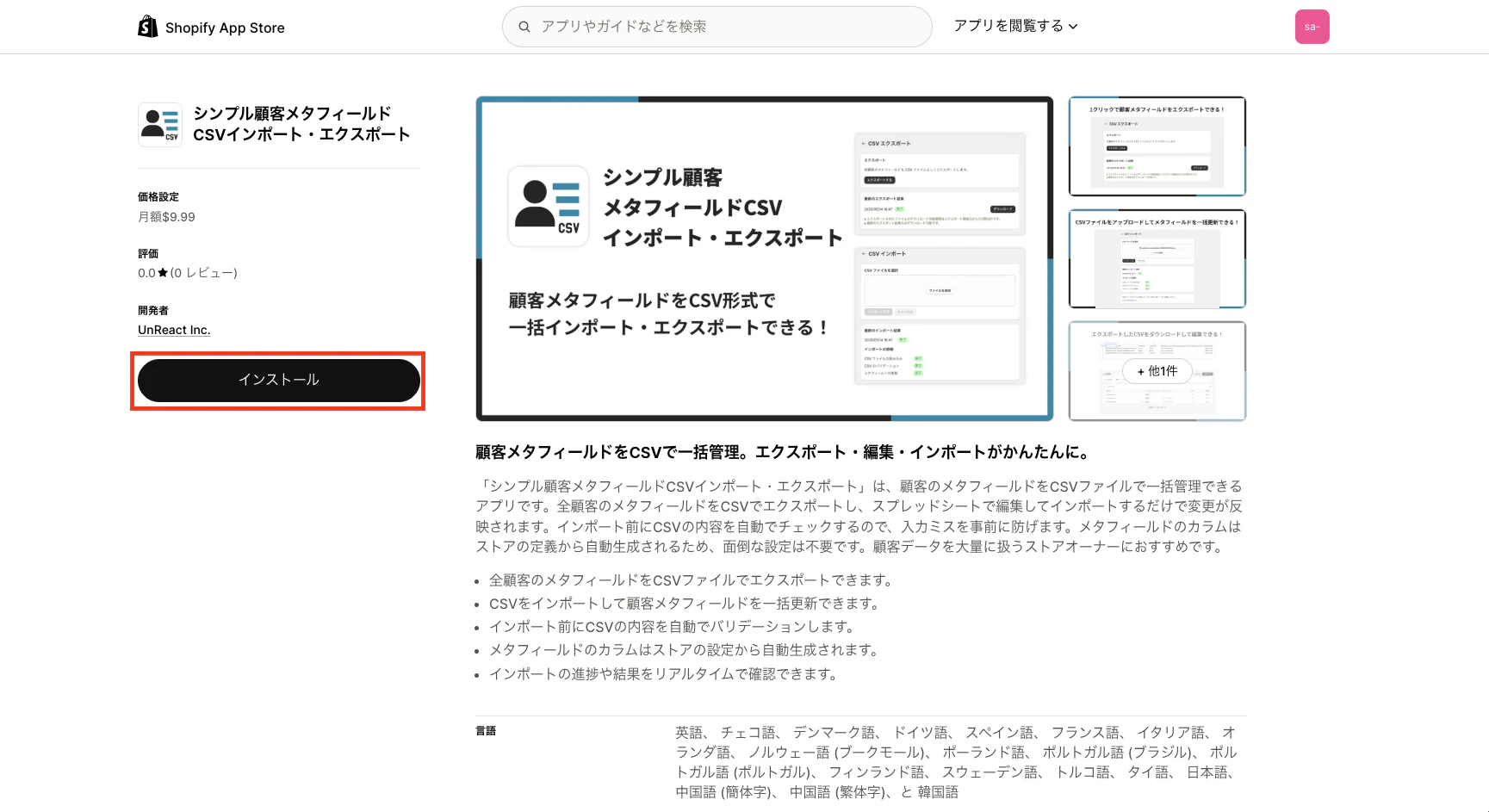Click the large CSV icon inside the banner
The height and width of the screenshot is (812, 1489).
(549, 207)
